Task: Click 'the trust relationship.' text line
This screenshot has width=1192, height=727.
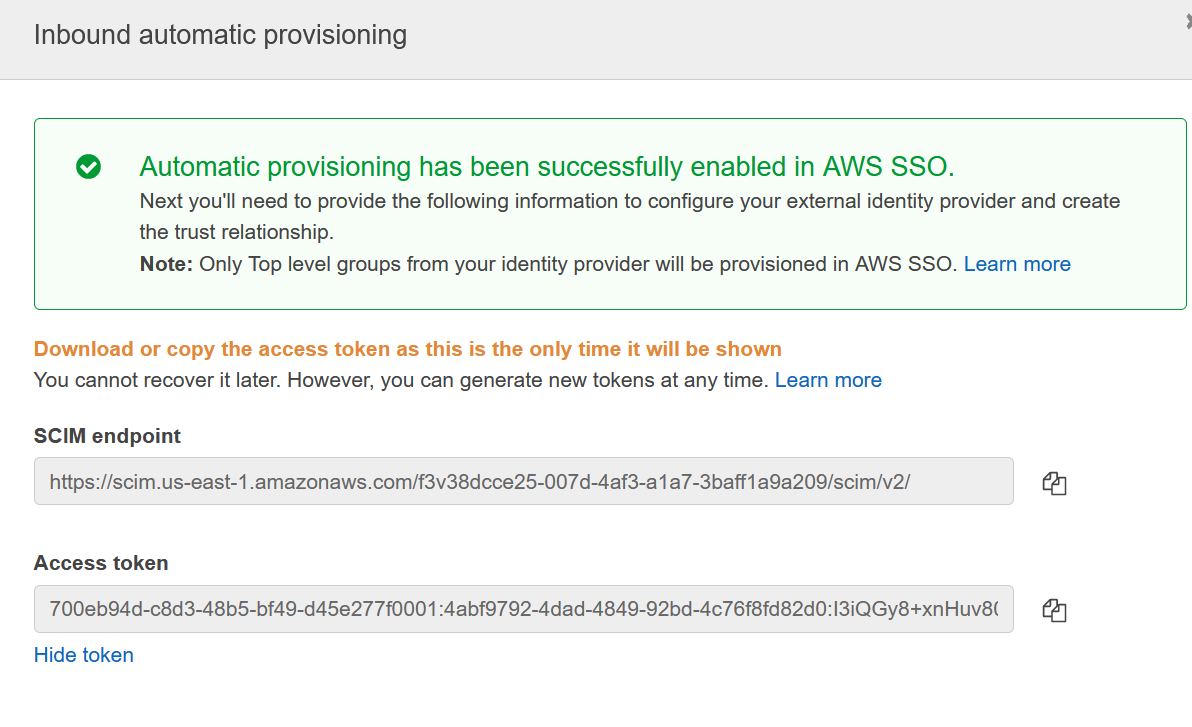Action: click(x=236, y=232)
